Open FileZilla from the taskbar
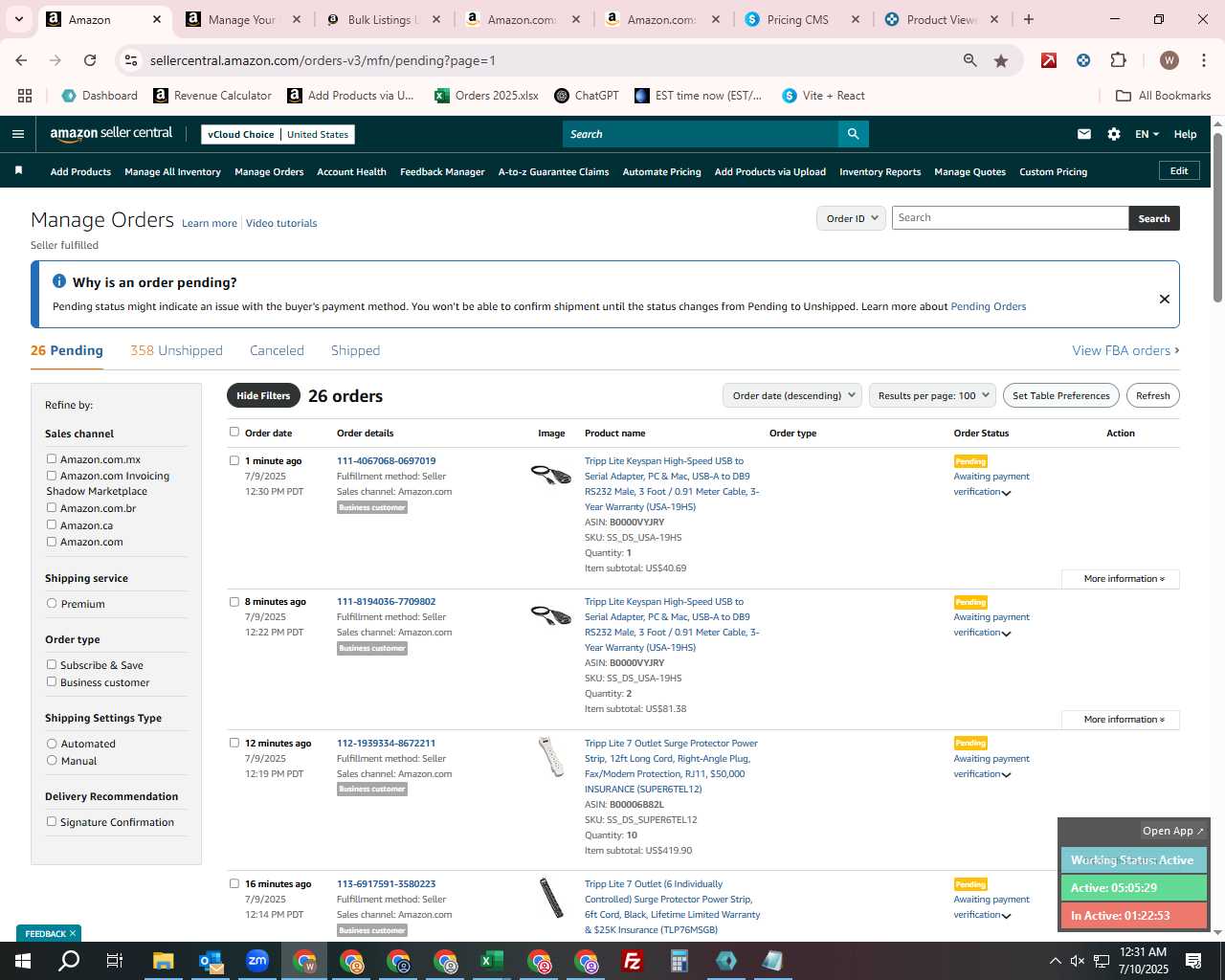This screenshot has width=1225, height=980. 633,961
